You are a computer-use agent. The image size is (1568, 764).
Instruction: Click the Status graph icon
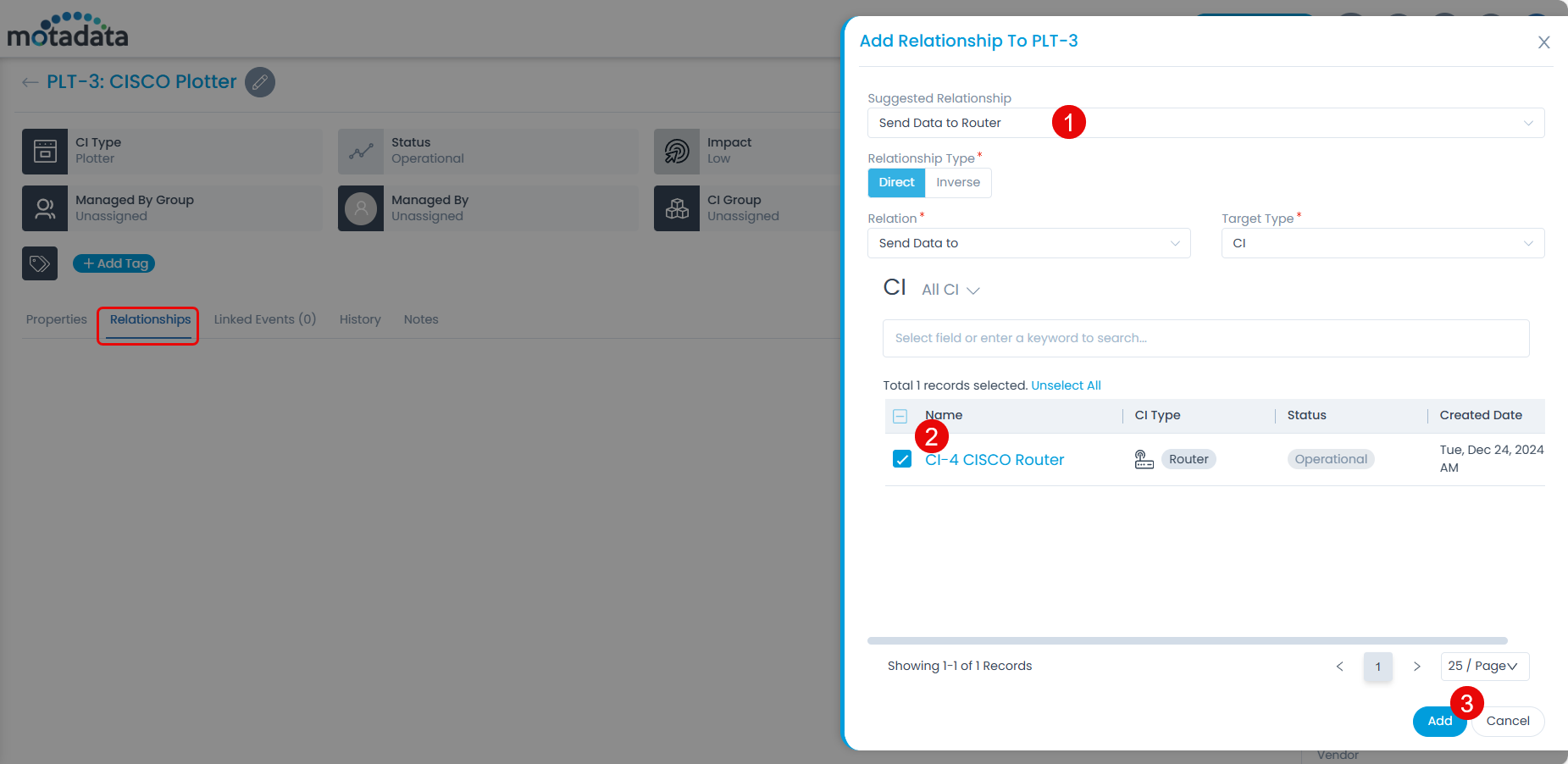(x=361, y=152)
